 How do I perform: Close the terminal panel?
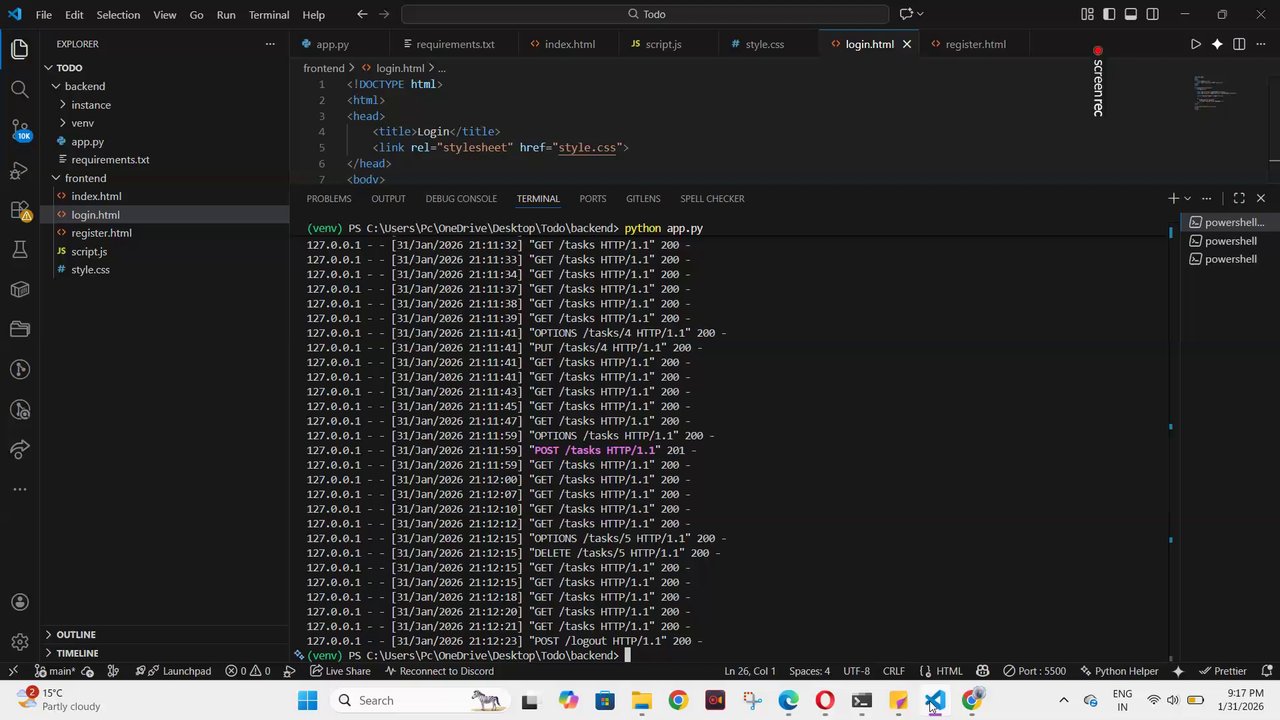point(1260,198)
